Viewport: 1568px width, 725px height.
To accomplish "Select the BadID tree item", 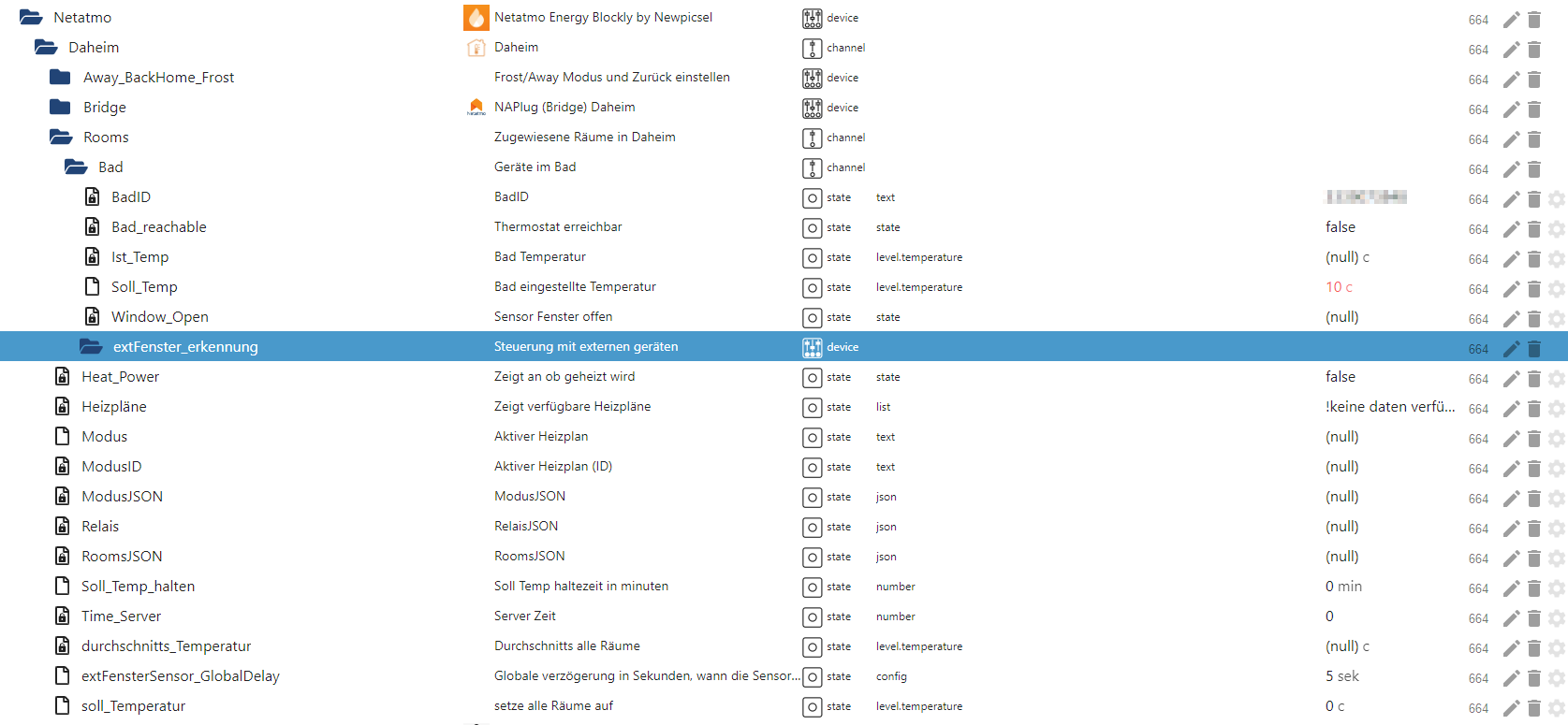I will [x=131, y=196].
